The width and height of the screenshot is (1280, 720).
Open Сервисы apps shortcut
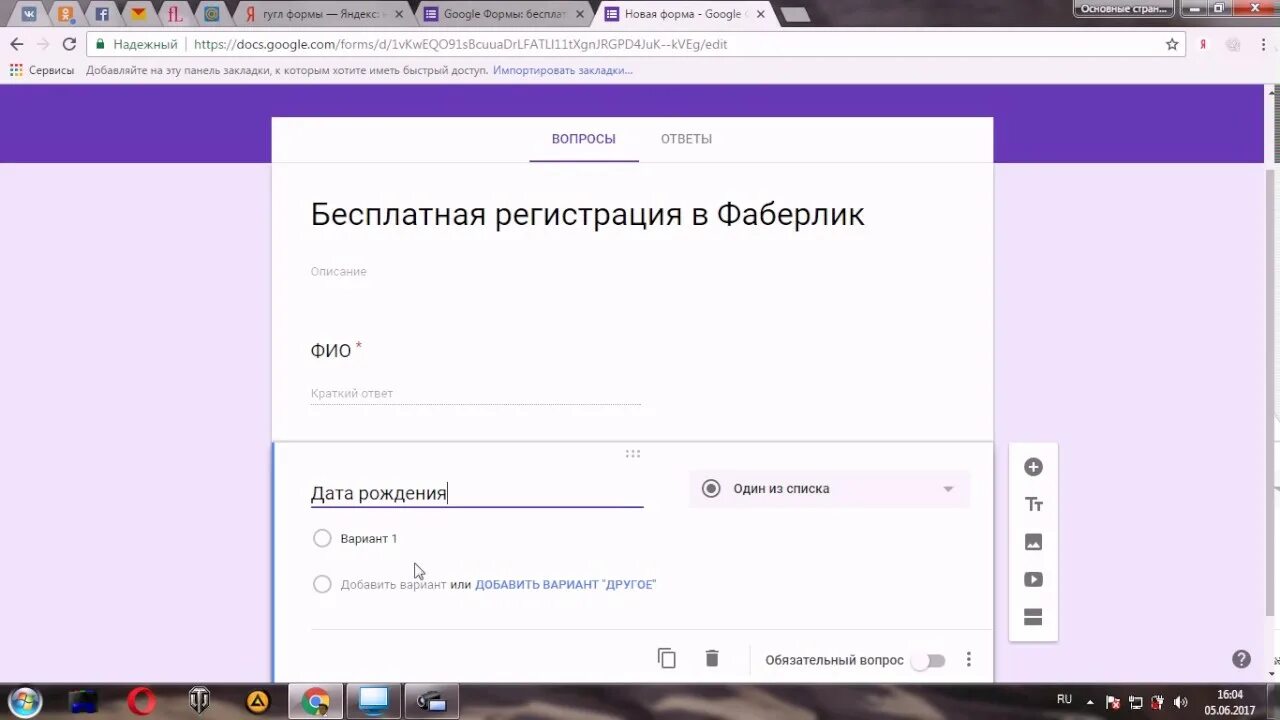(42, 70)
